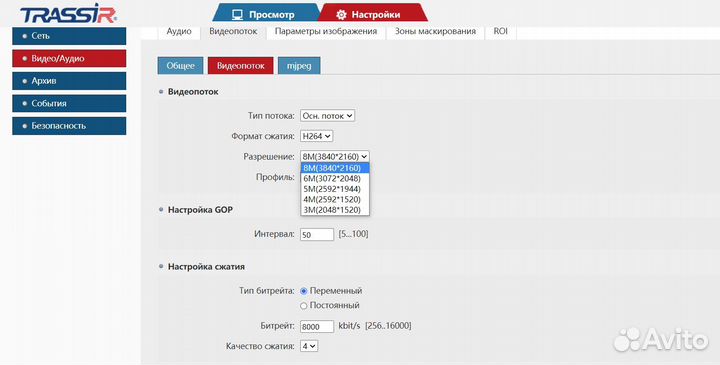Click the TRASSIR logo
The image size is (720, 365).
68,14
